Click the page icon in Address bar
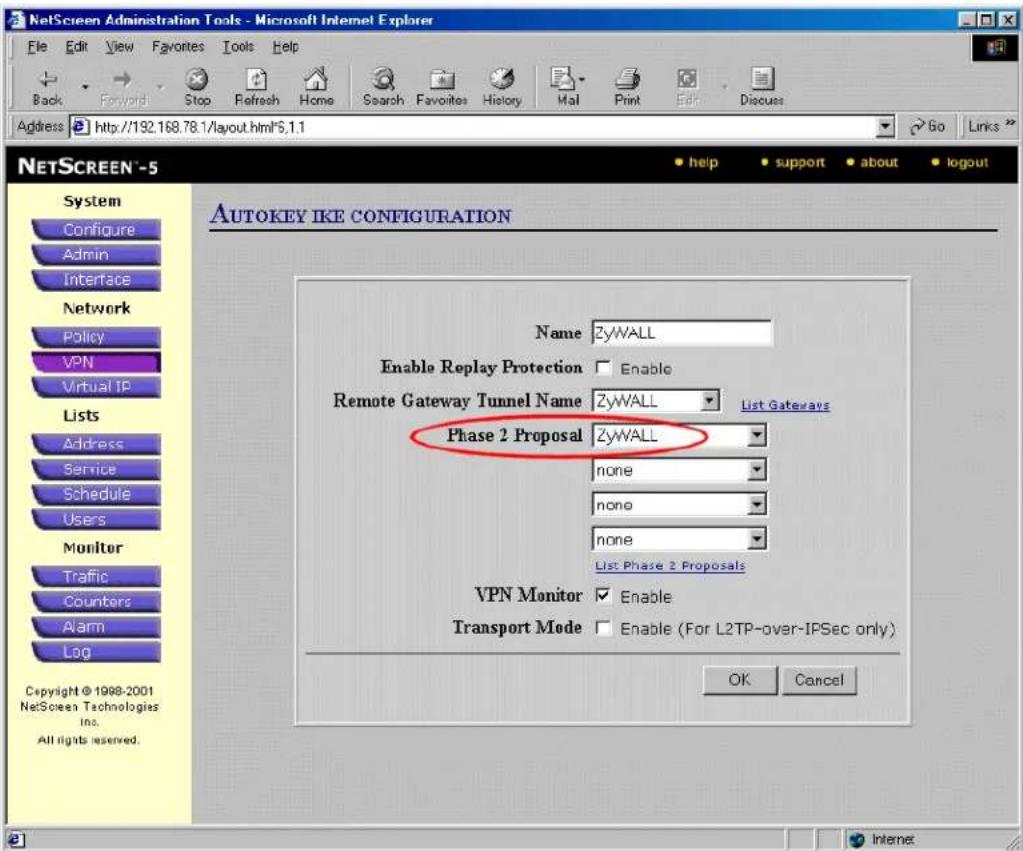 pos(80,127)
